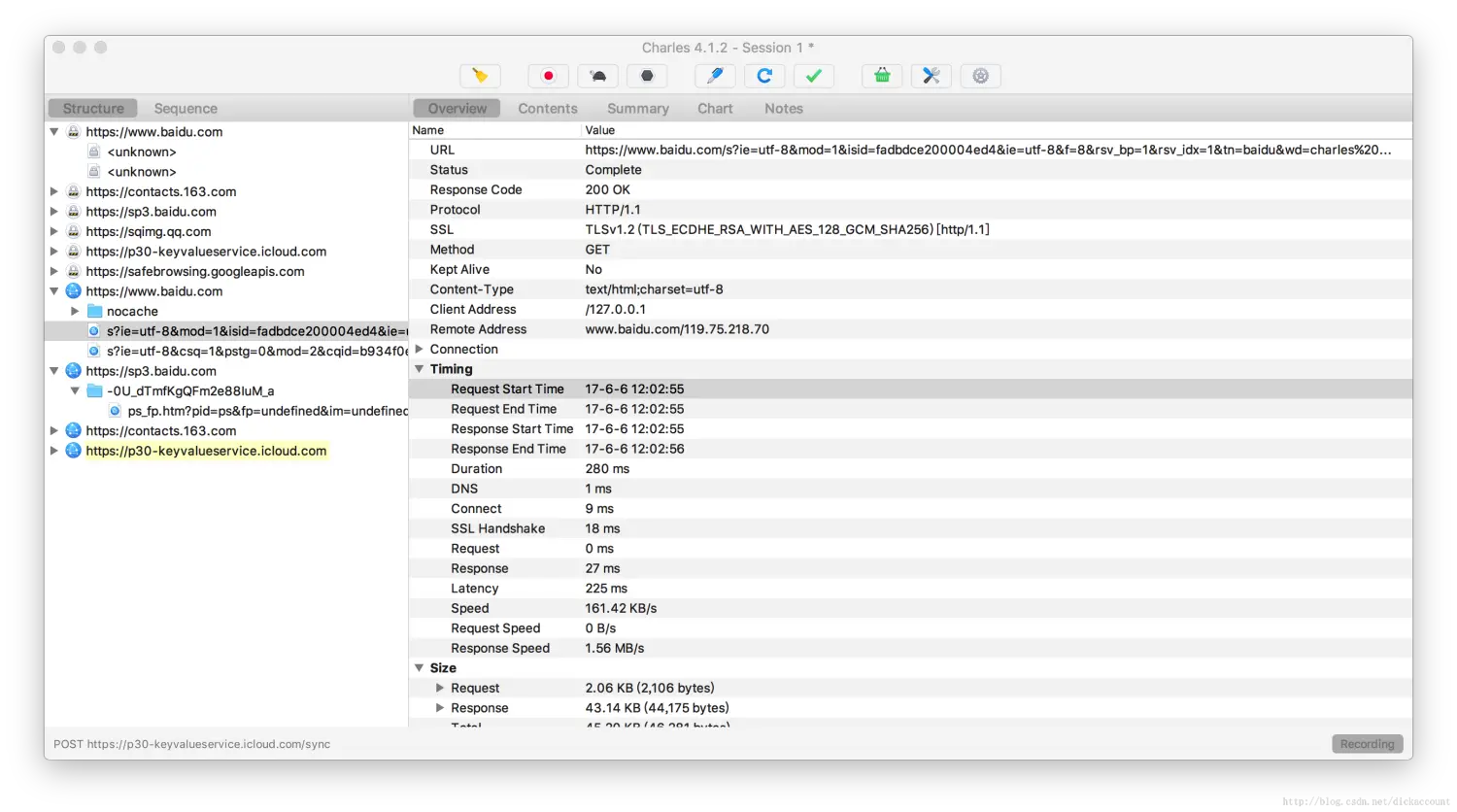Collapse the Size section
The image size is (1457, 812).
[x=420, y=668]
